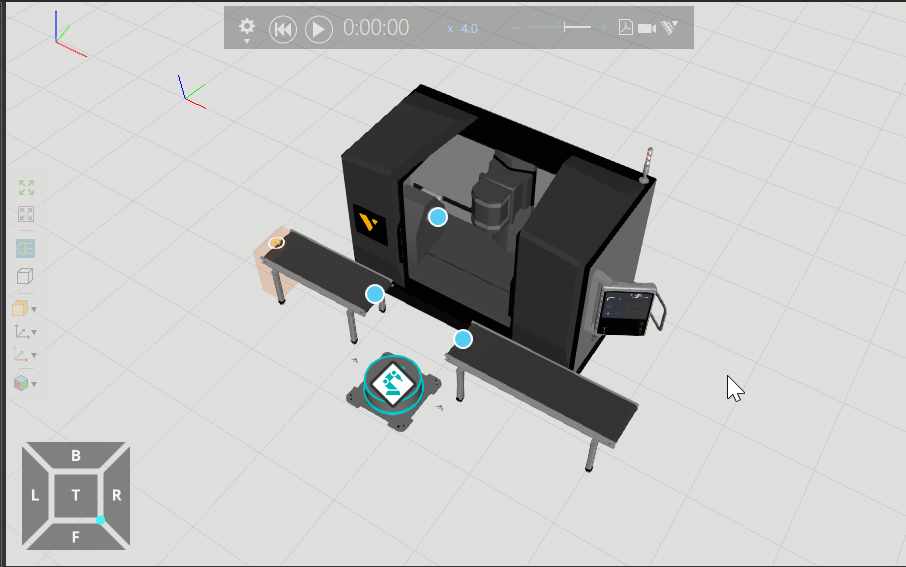Switch to Left view on navigation cube
Image resolution: width=906 pixels, height=567 pixels.
[x=35, y=495]
